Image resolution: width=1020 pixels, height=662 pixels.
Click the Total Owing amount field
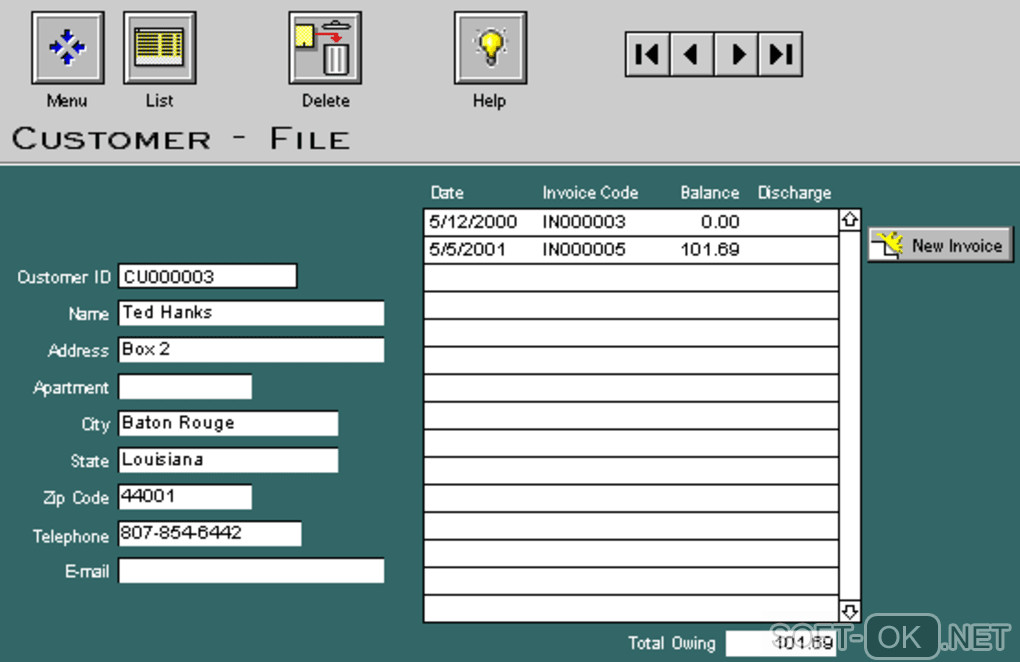coord(781,643)
